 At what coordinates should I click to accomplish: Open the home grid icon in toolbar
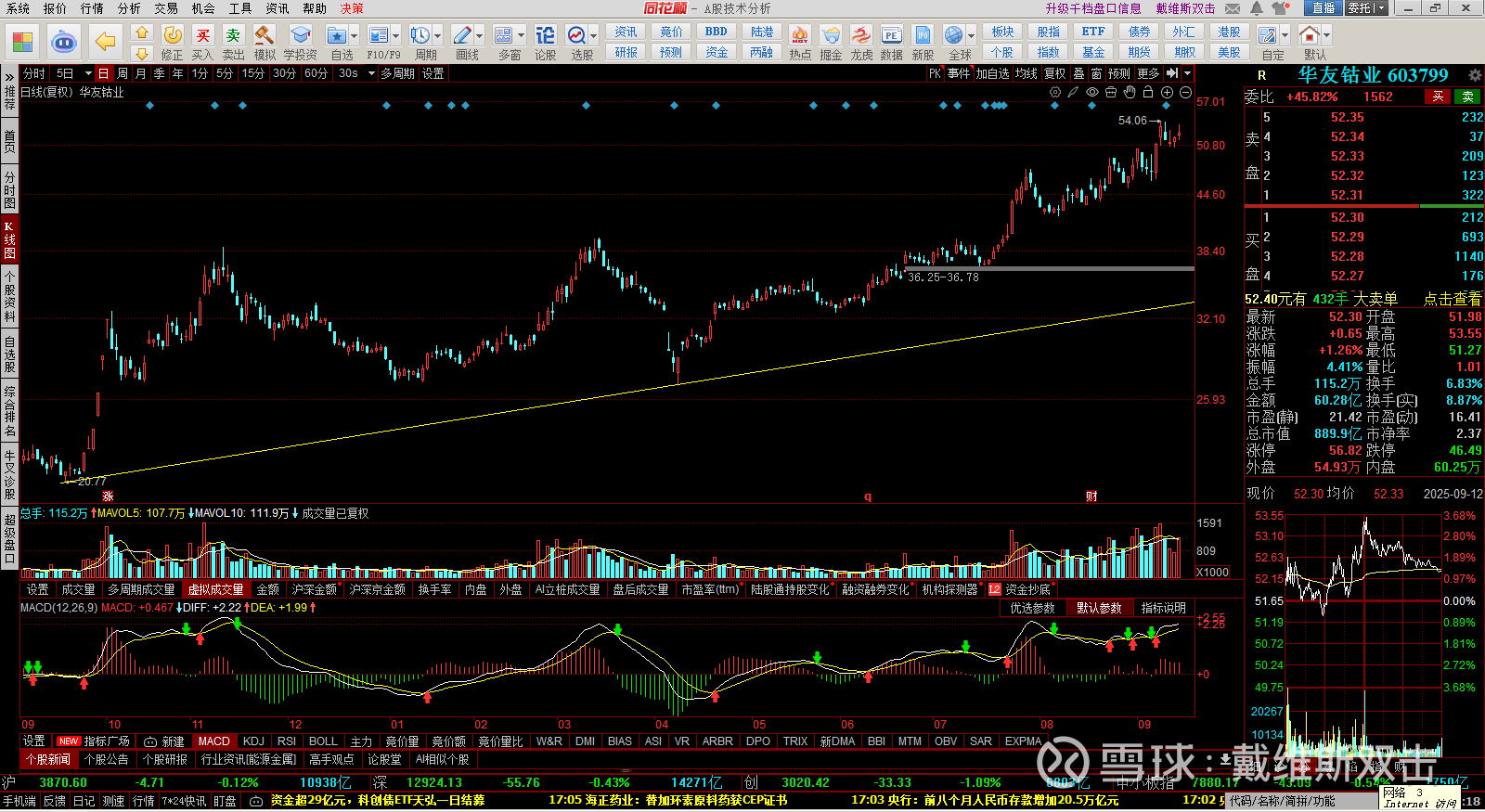click(22, 42)
